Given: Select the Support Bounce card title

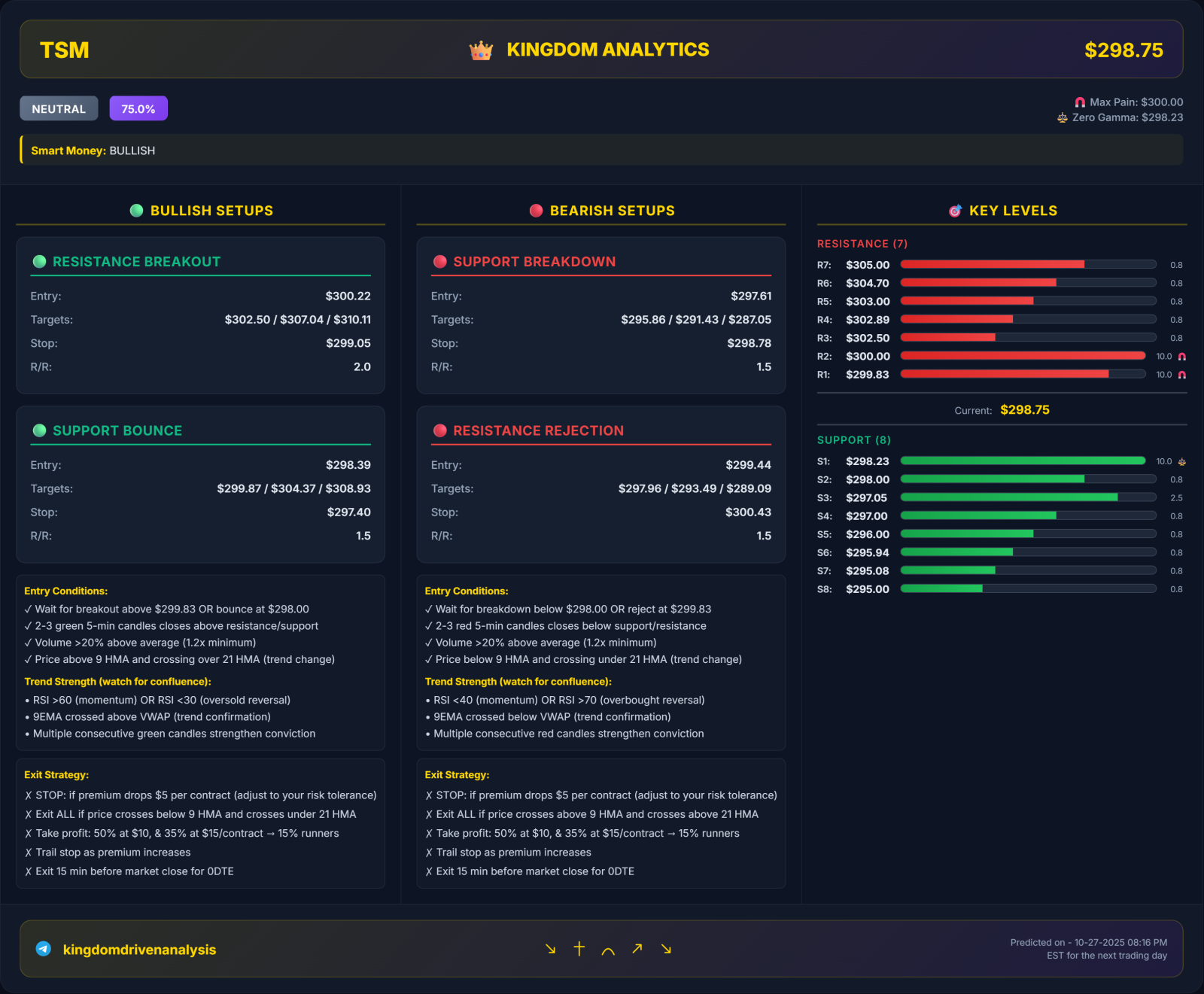Looking at the screenshot, I should pyautogui.click(x=117, y=430).
